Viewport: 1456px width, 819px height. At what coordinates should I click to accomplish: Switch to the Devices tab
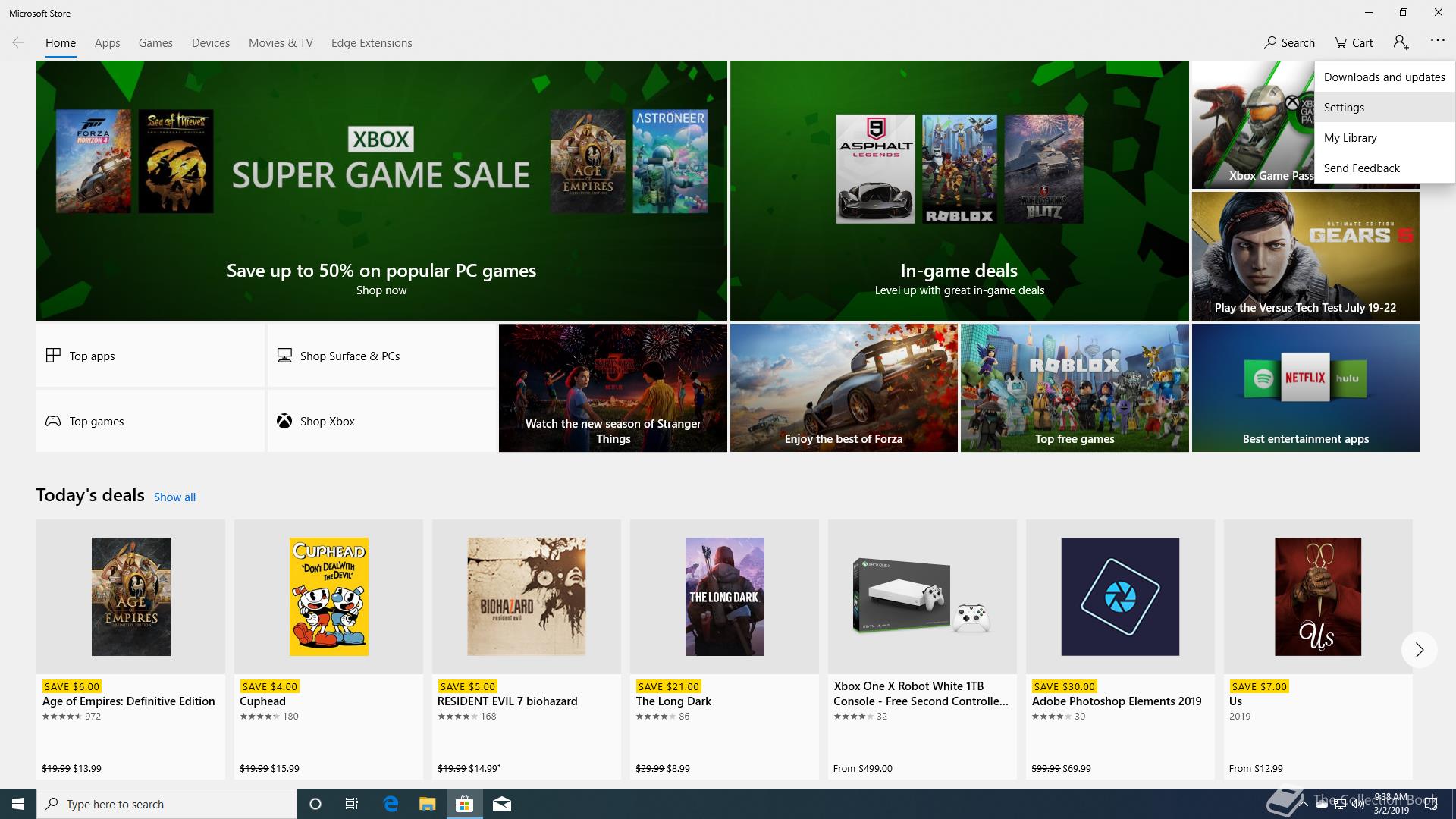click(211, 43)
